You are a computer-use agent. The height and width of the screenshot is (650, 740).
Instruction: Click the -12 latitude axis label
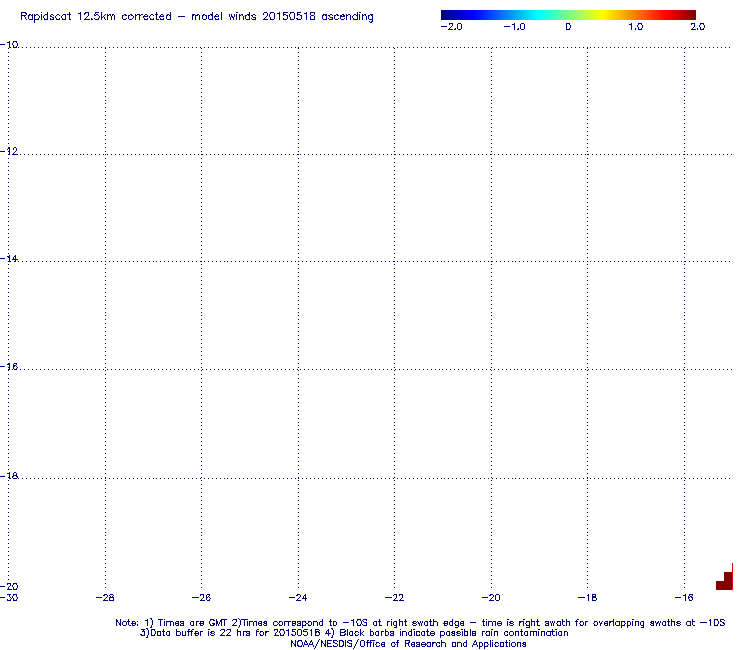click(x=9, y=152)
